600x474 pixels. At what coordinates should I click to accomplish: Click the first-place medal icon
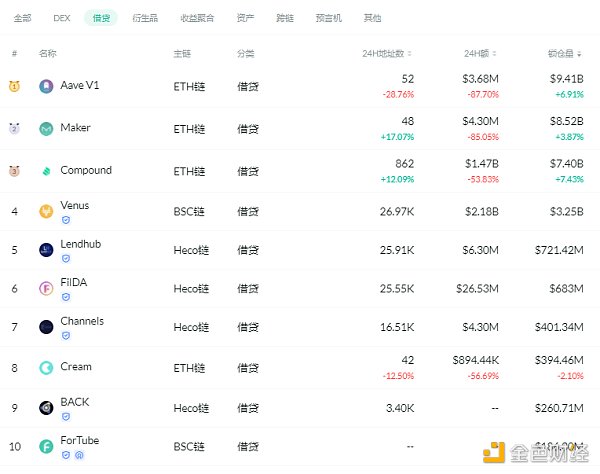(x=15, y=87)
